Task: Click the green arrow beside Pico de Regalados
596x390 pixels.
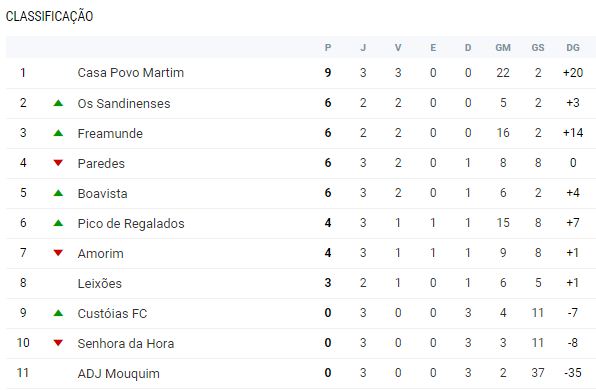Action: [x=58, y=223]
